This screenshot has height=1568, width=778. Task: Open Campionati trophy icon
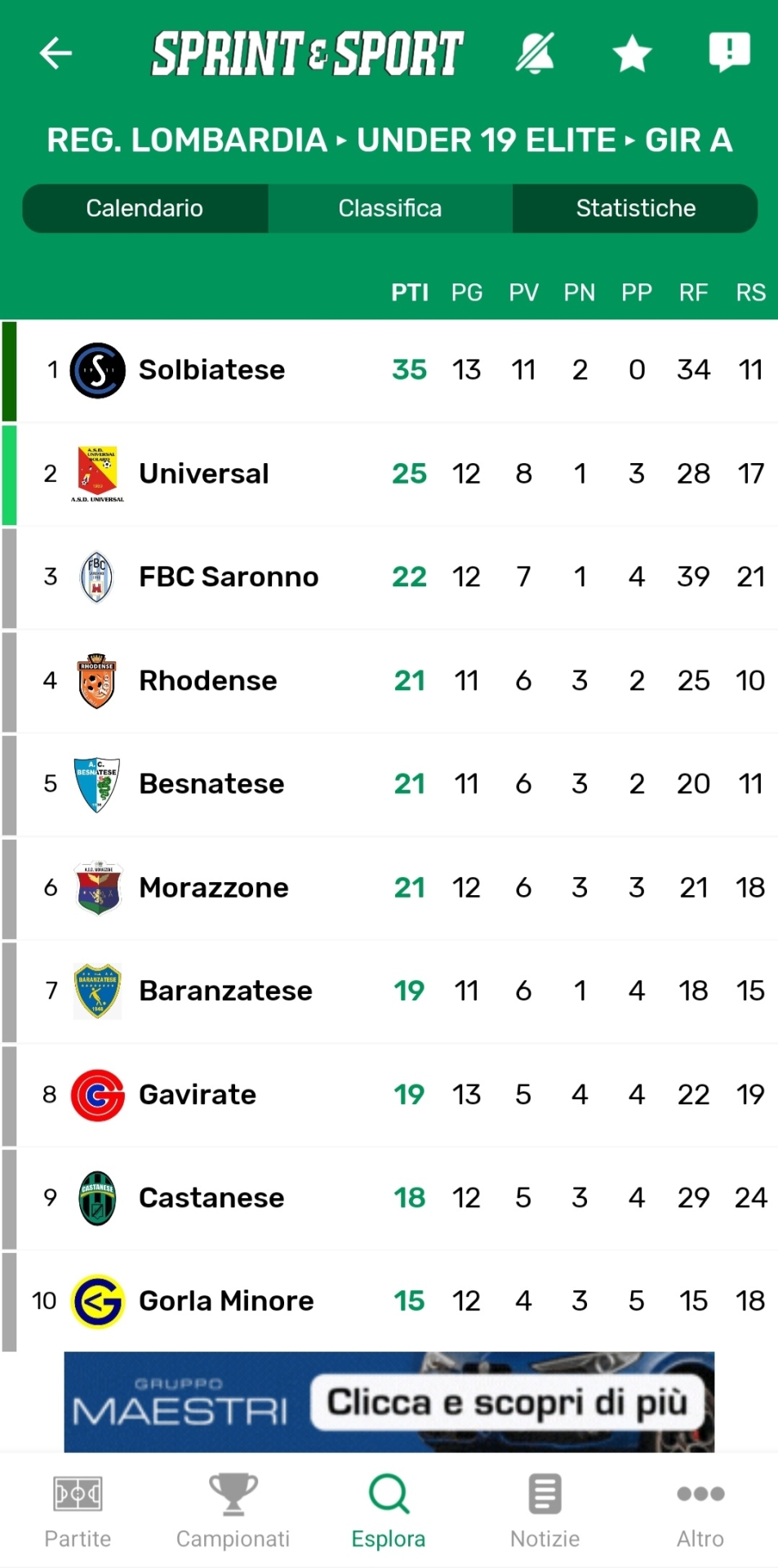pos(233,1494)
